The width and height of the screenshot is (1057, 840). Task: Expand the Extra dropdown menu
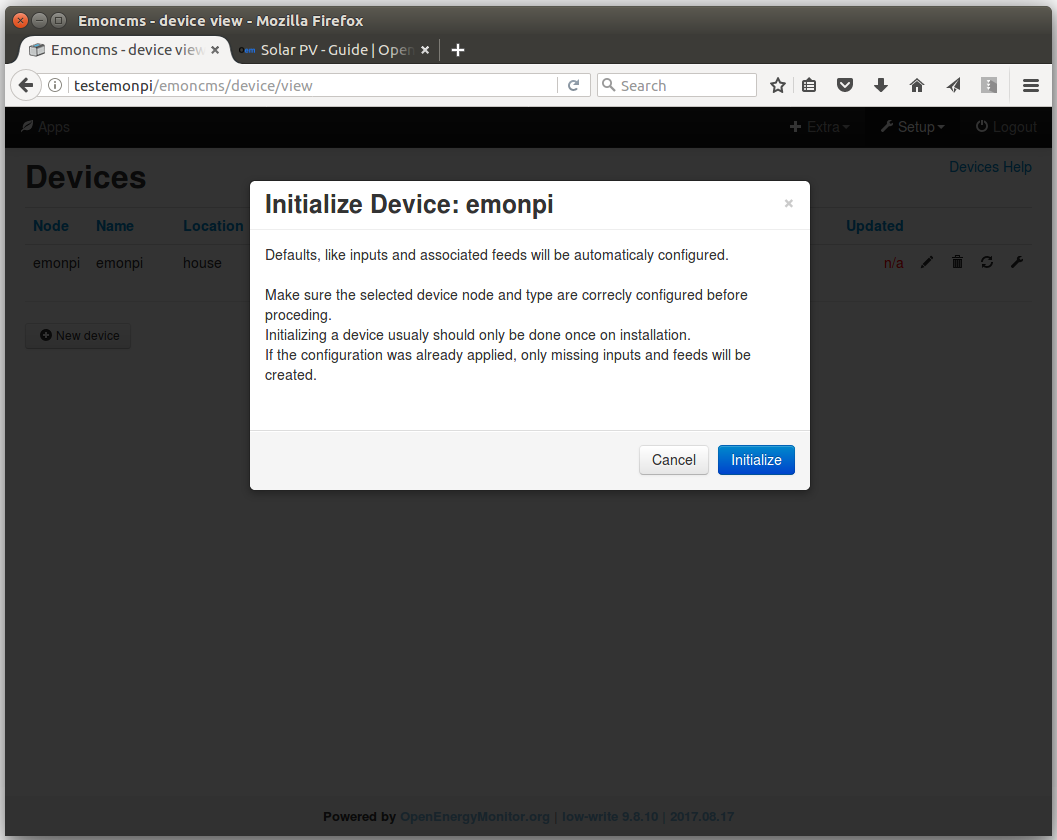[820, 127]
